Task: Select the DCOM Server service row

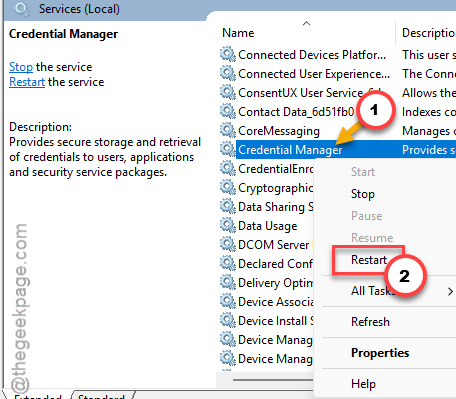Action: [273, 245]
